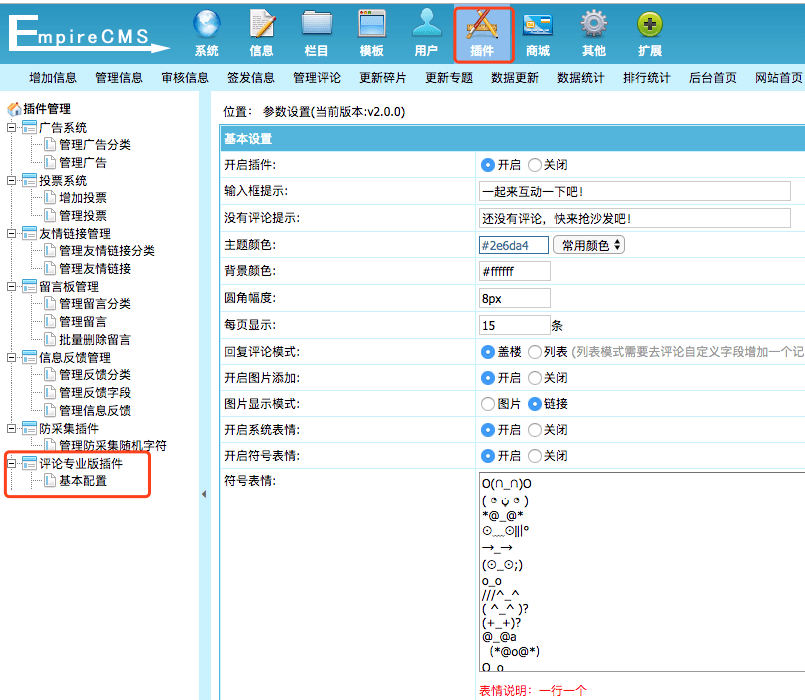The width and height of the screenshot is (805, 700).
Task: Select 列表 for reply comment mode
Action: tap(535, 352)
